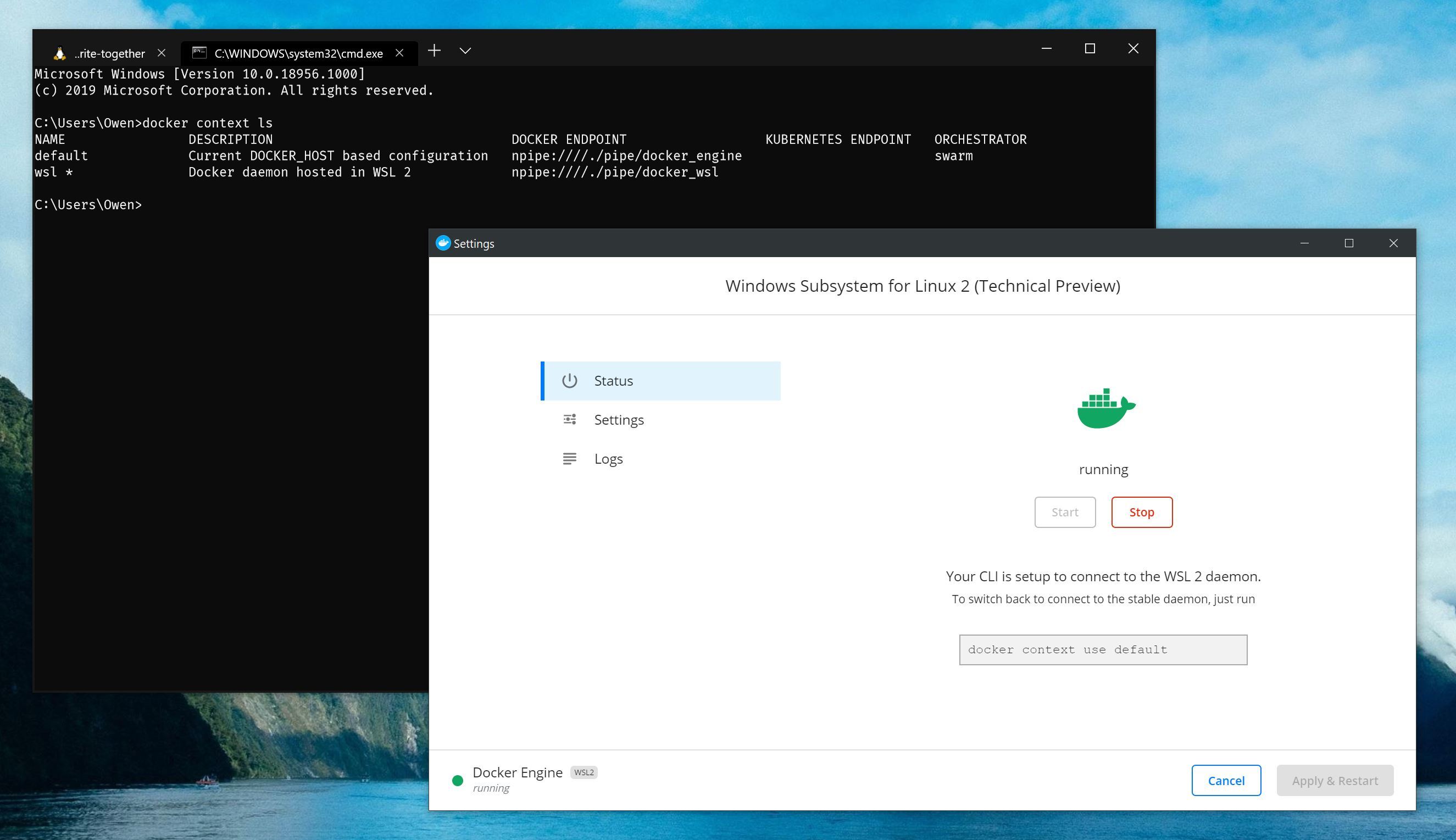The image size is (1456, 840).
Task: Click the green Docker Engine status dot
Action: pos(458,781)
